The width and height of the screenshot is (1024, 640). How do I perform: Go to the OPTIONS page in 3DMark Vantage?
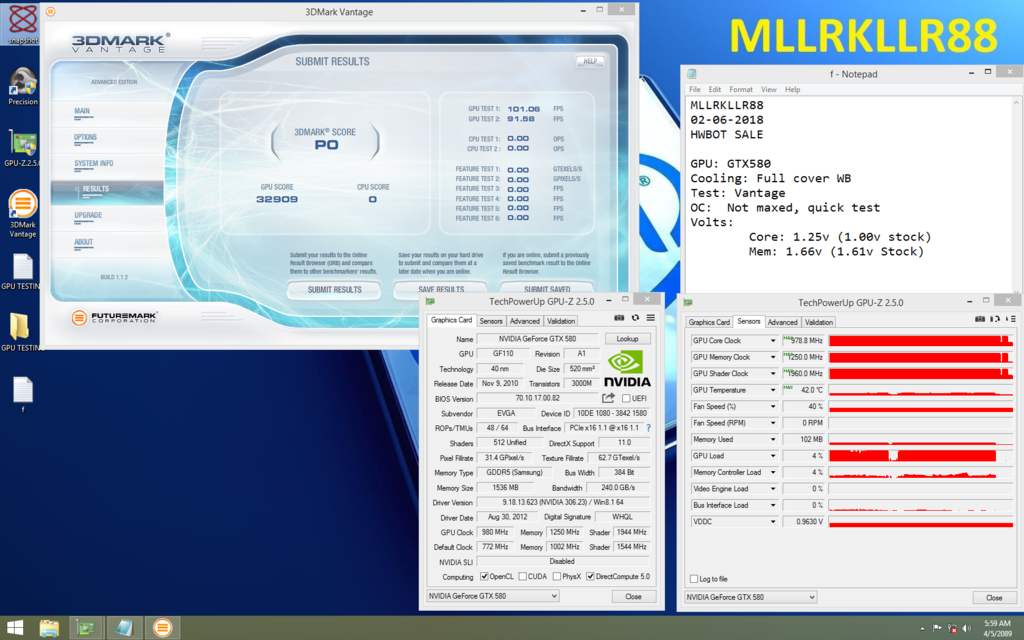(x=86, y=138)
